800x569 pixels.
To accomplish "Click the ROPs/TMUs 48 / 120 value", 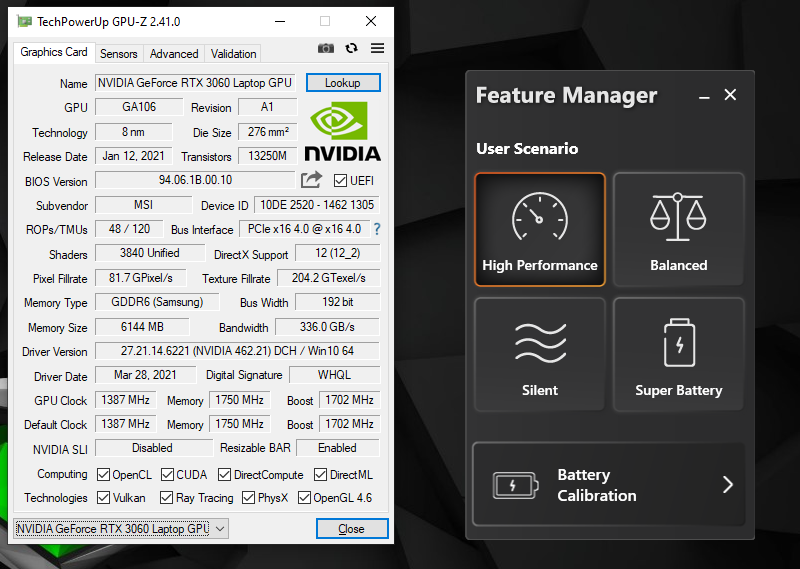I will [129, 229].
